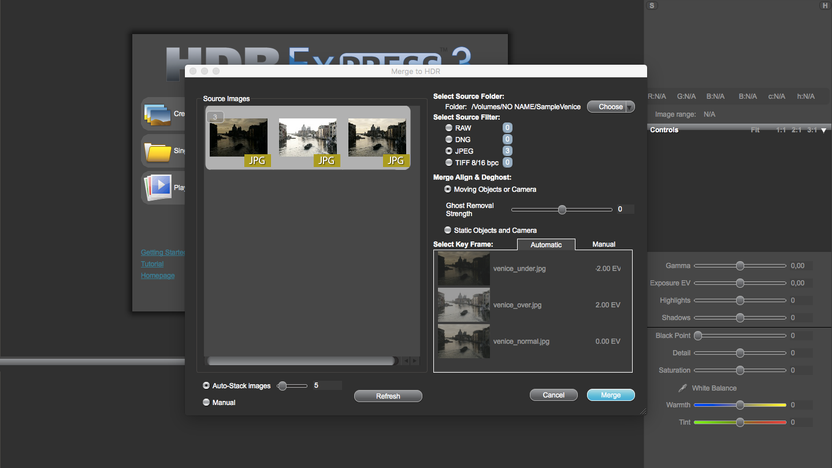Click the Choose button
This screenshot has width=832, height=468.
[x=610, y=107]
